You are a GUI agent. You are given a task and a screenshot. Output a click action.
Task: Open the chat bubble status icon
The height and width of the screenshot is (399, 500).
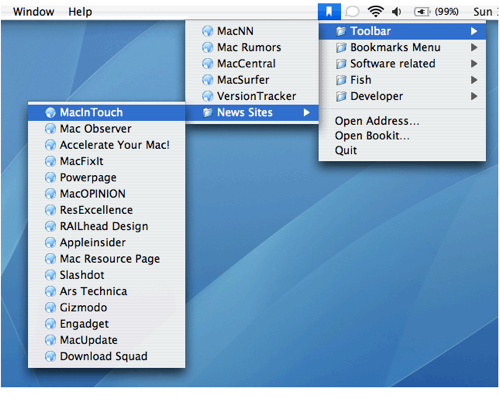point(352,12)
